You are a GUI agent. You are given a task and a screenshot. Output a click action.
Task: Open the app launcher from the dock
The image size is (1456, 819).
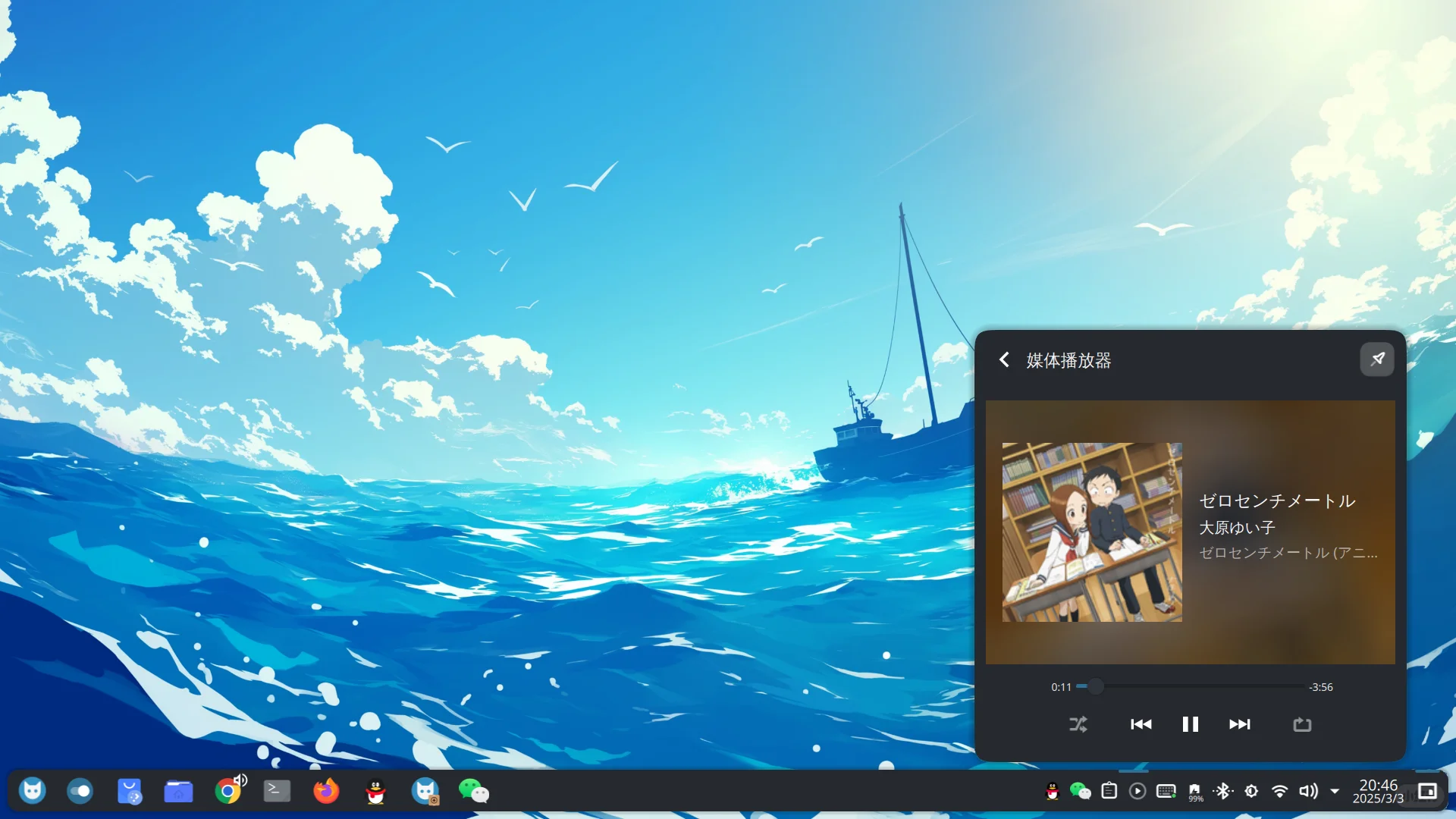click(x=31, y=791)
